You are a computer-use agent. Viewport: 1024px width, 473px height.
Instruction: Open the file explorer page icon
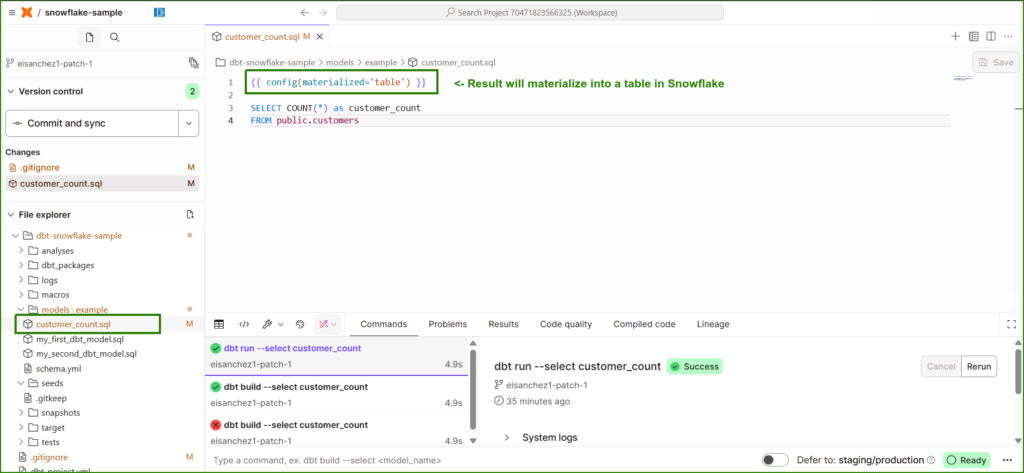pyautogui.click(x=89, y=38)
